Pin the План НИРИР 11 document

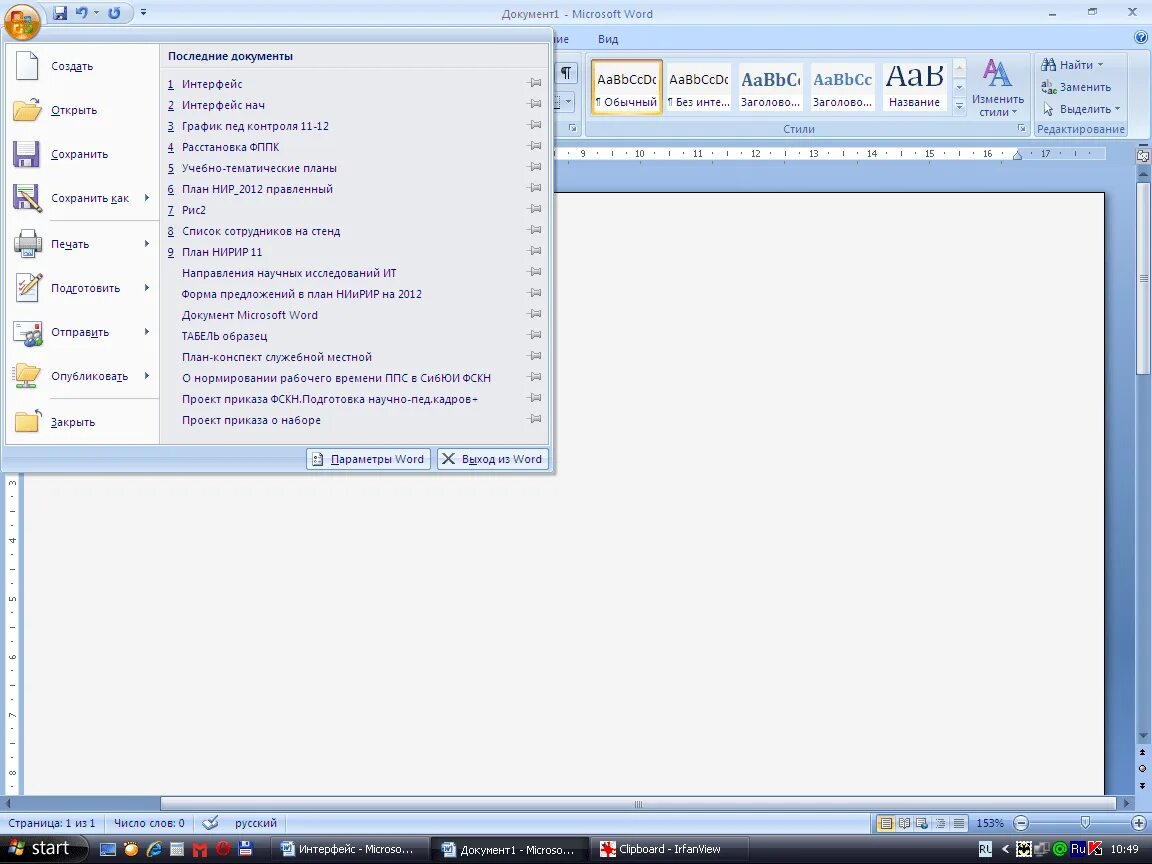(x=535, y=251)
